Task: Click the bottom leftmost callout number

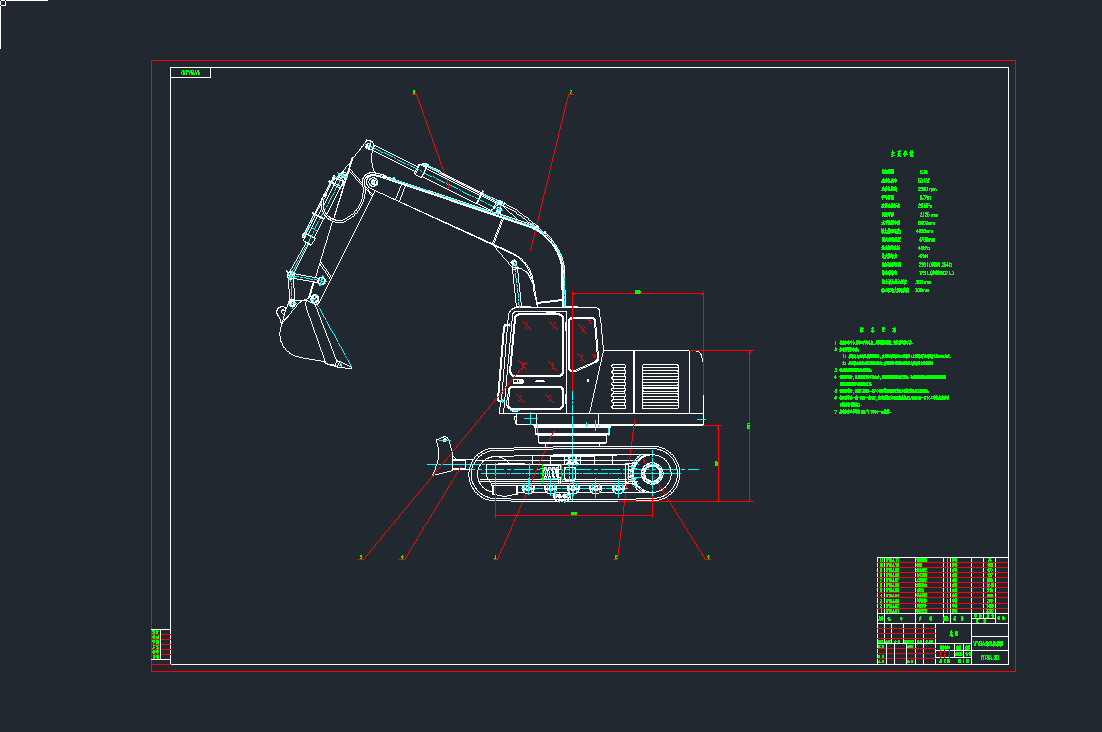Action: coord(361,557)
